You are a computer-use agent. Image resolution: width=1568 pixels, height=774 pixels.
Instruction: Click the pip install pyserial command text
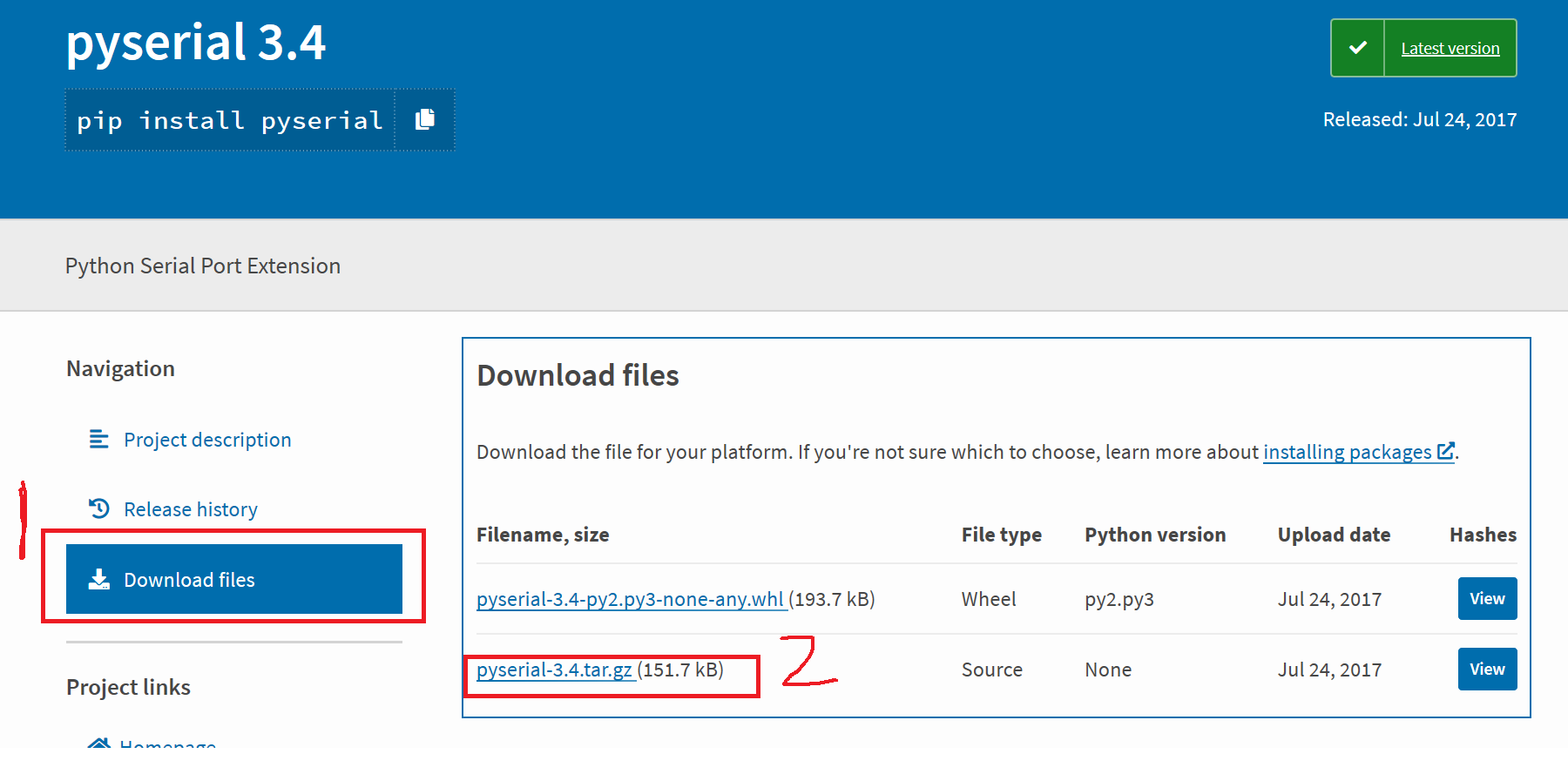point(230,120)
